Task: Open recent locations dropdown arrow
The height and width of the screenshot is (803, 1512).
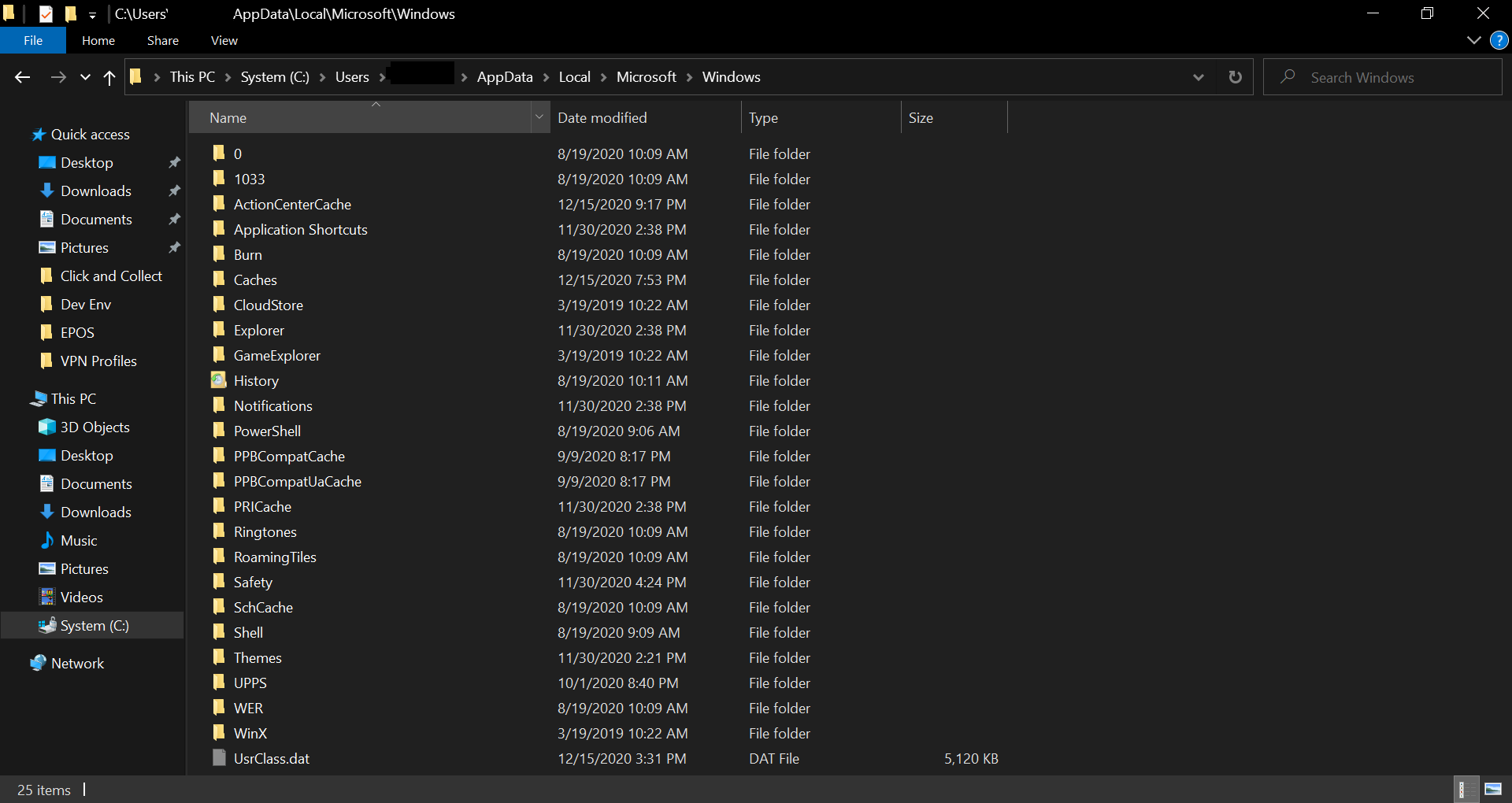Action: [85, 77]
